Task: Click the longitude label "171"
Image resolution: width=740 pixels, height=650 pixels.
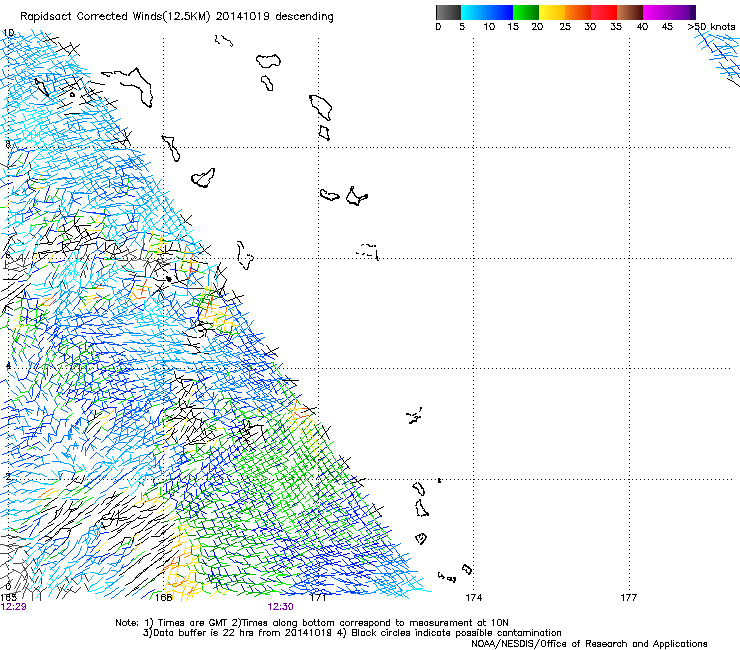Action: click(x=318, y=598)
